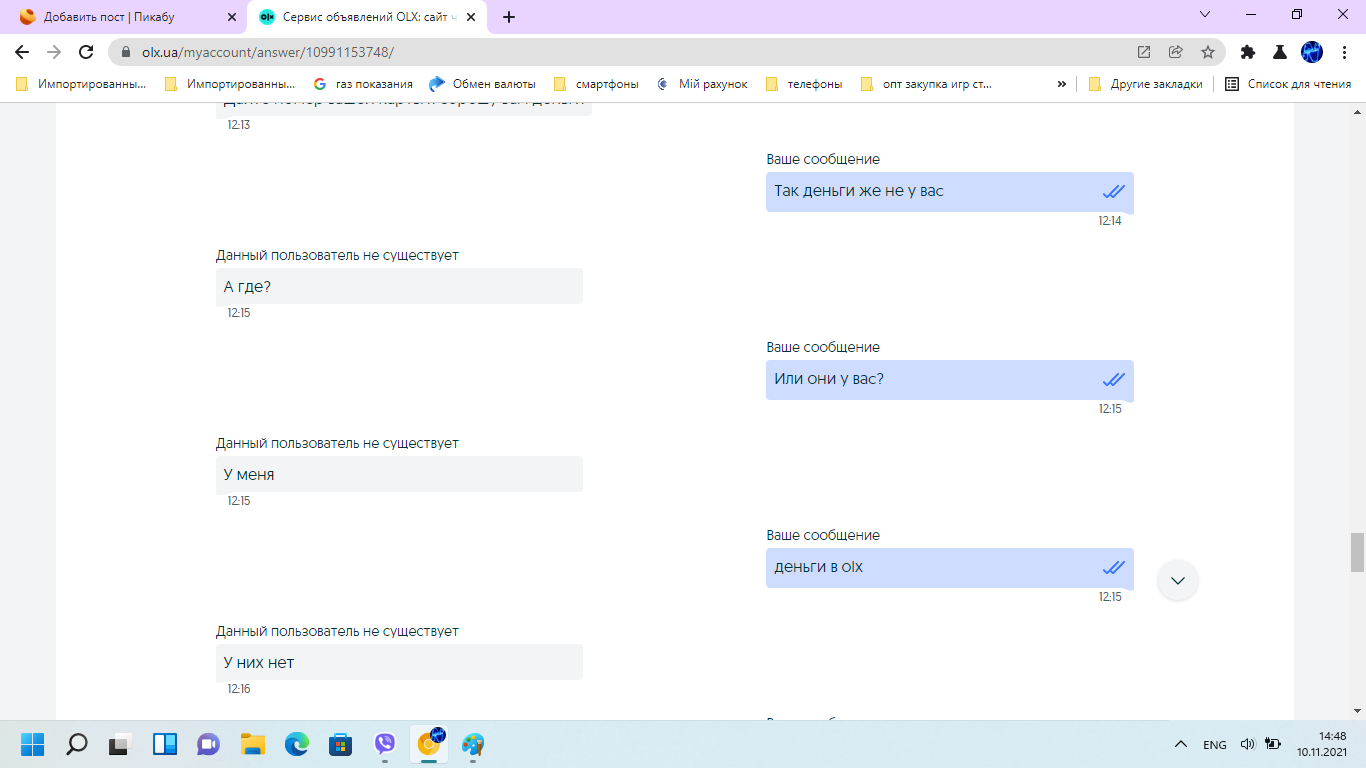1366x768 pixels.
Task: Open first Импортированные bookmarks folder
Action: click(81, 84)
